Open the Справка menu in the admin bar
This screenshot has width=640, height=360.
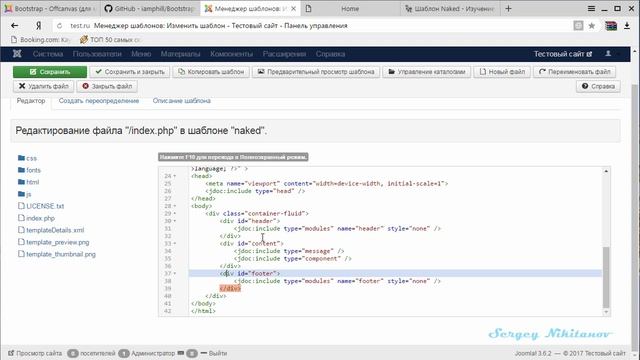(330, 54)
